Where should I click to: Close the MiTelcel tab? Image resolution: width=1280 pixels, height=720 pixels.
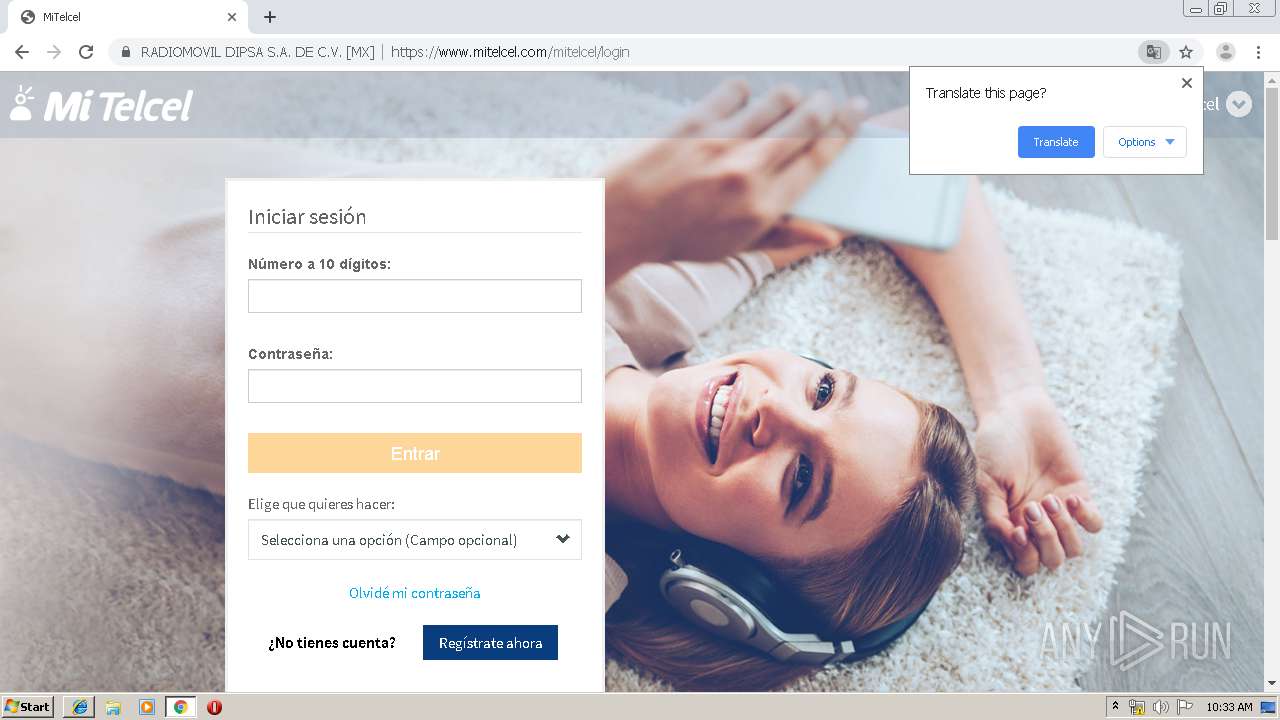click(232, 17)
